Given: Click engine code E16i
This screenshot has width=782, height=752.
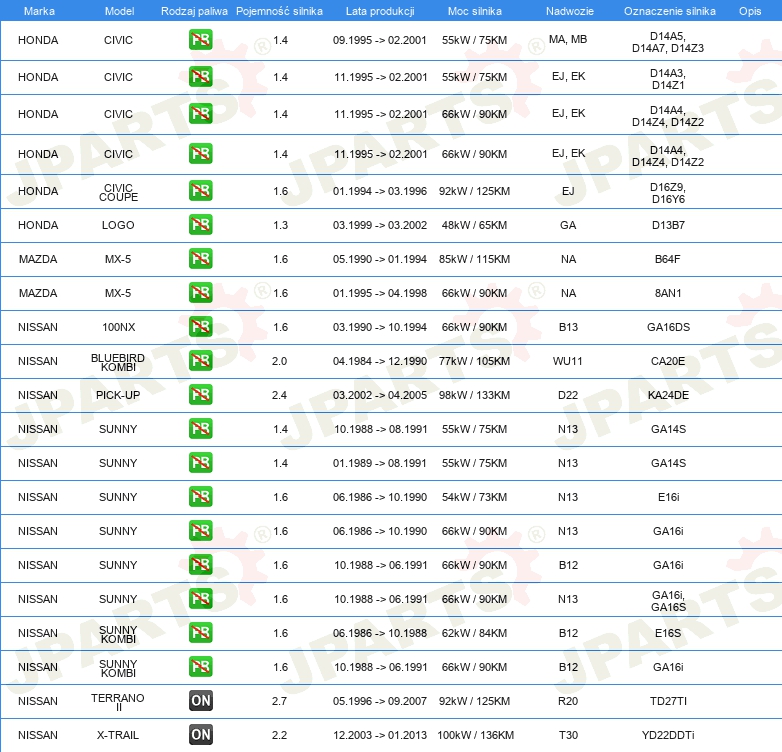Looking at the screenshot, I should [x=668, y=497].
